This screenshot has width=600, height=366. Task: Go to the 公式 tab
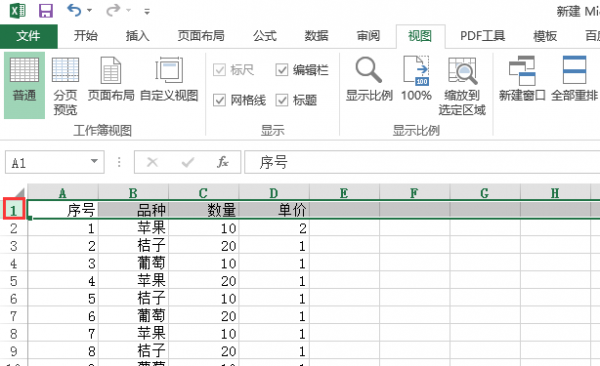(264, 36)
